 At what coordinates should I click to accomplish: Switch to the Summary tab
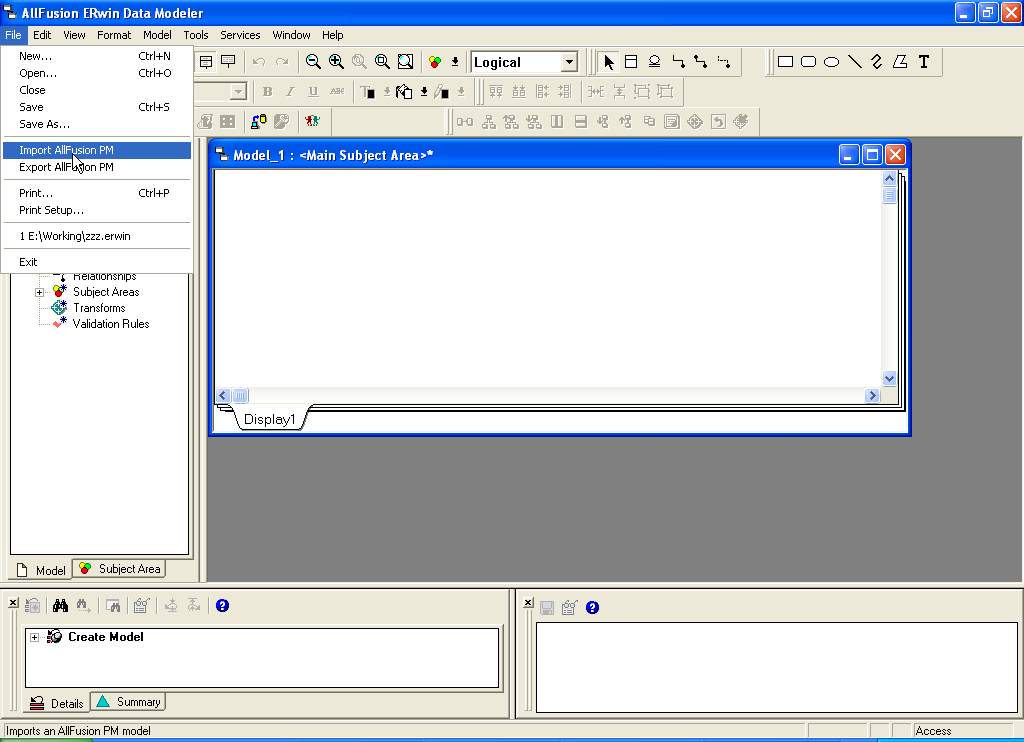click(x=128, y=702)
